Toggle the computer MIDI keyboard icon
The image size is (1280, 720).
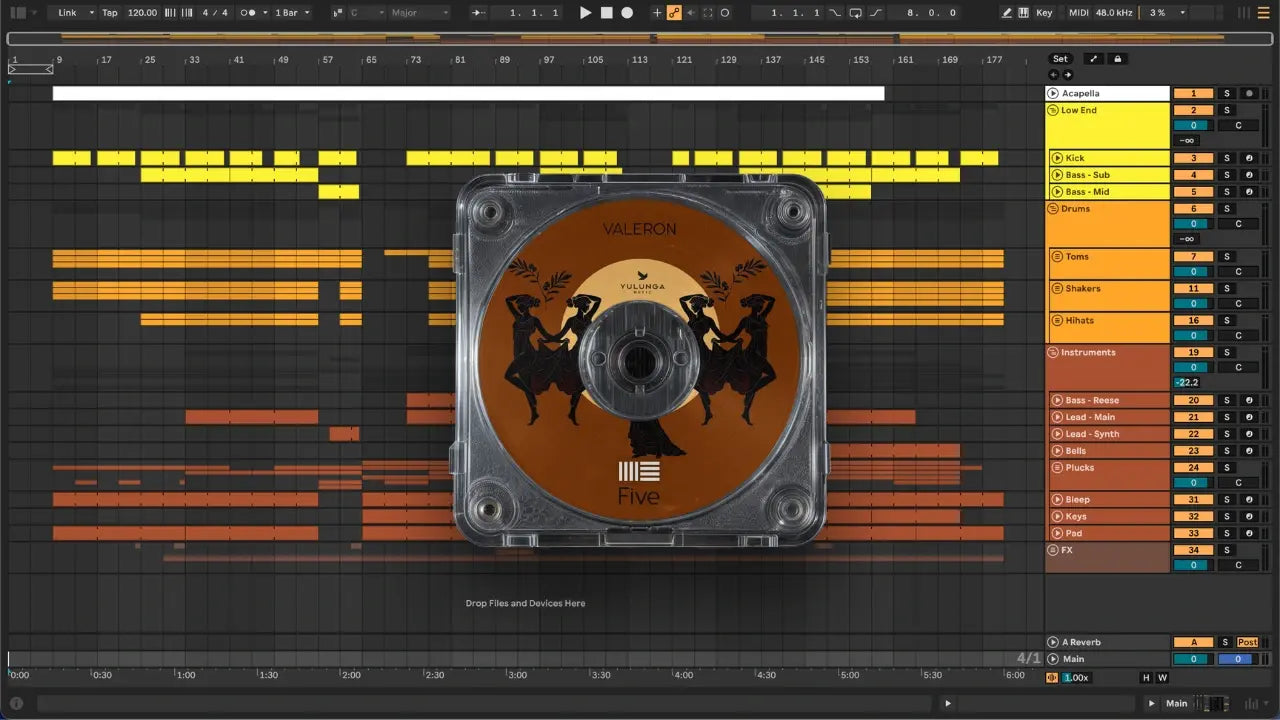coord(1023,13)
